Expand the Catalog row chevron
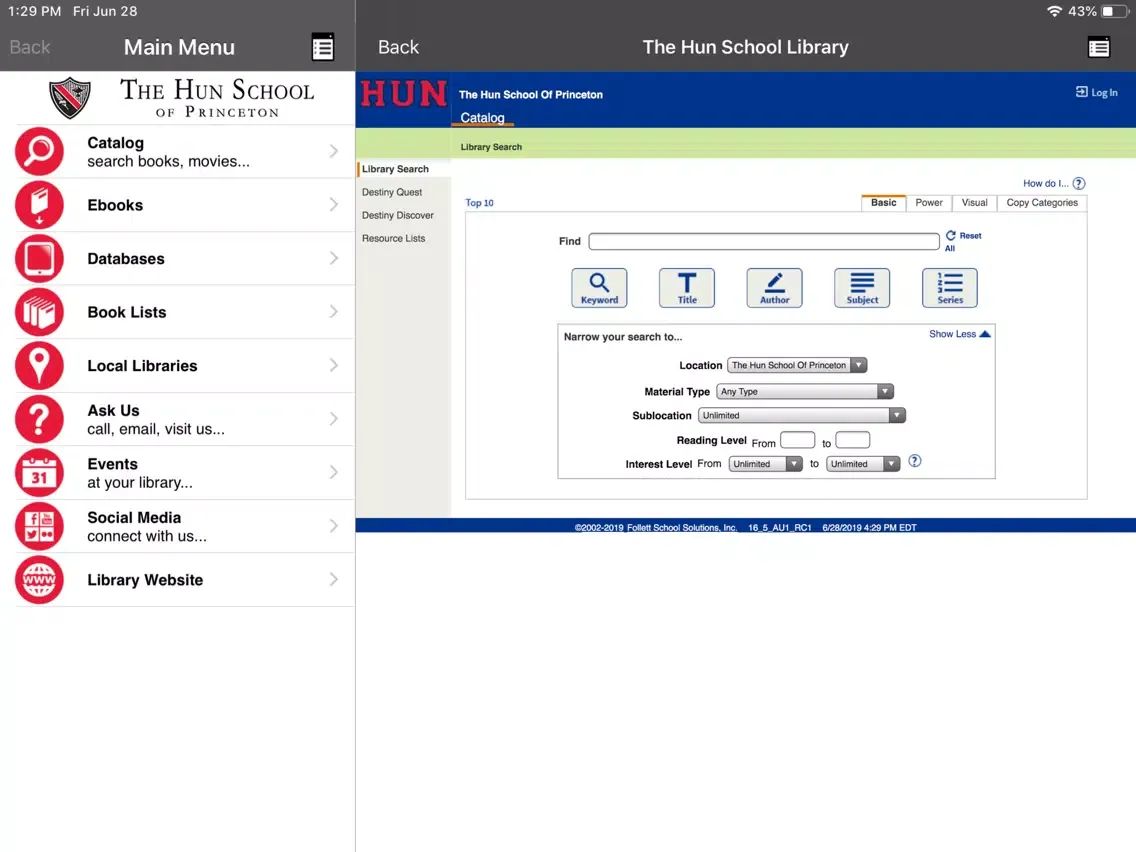 [x=333, y=151]
